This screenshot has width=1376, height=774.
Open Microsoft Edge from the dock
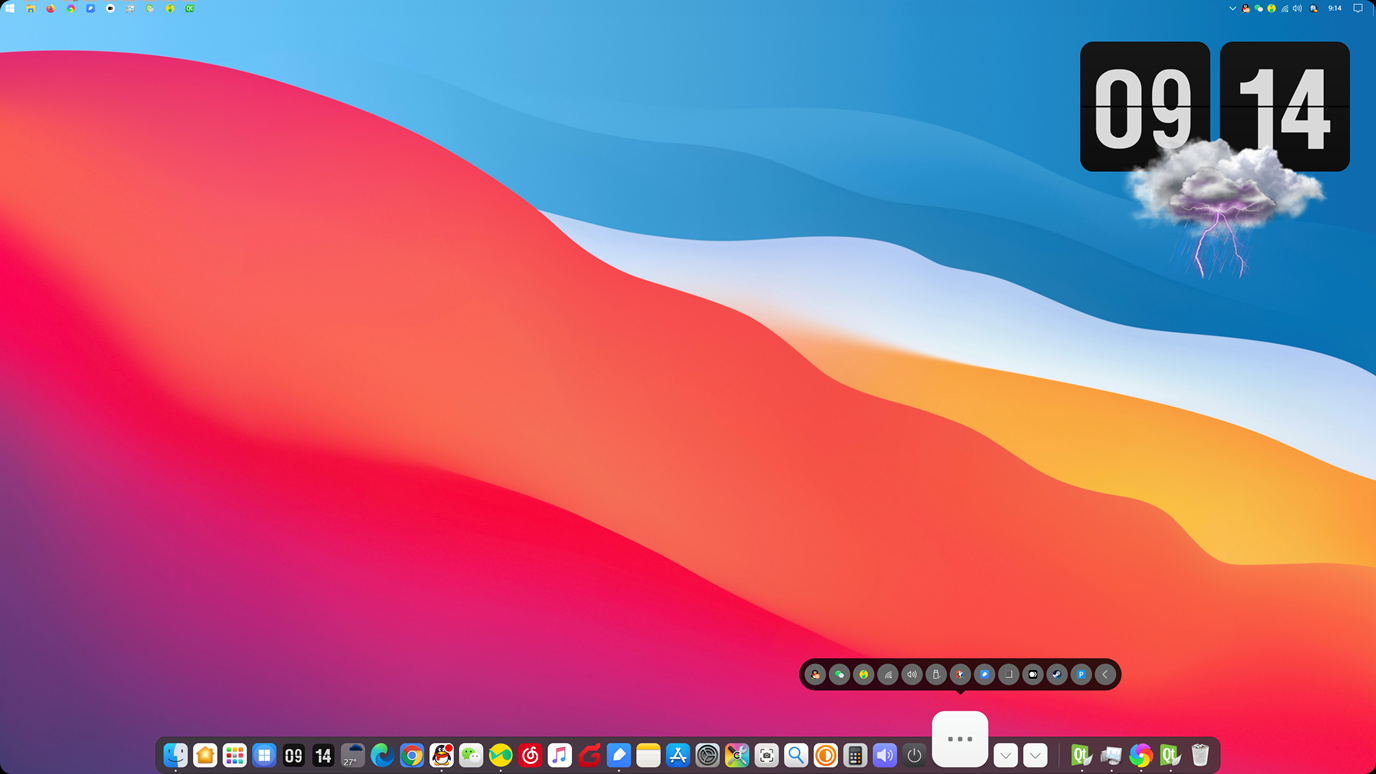(382, 755)
